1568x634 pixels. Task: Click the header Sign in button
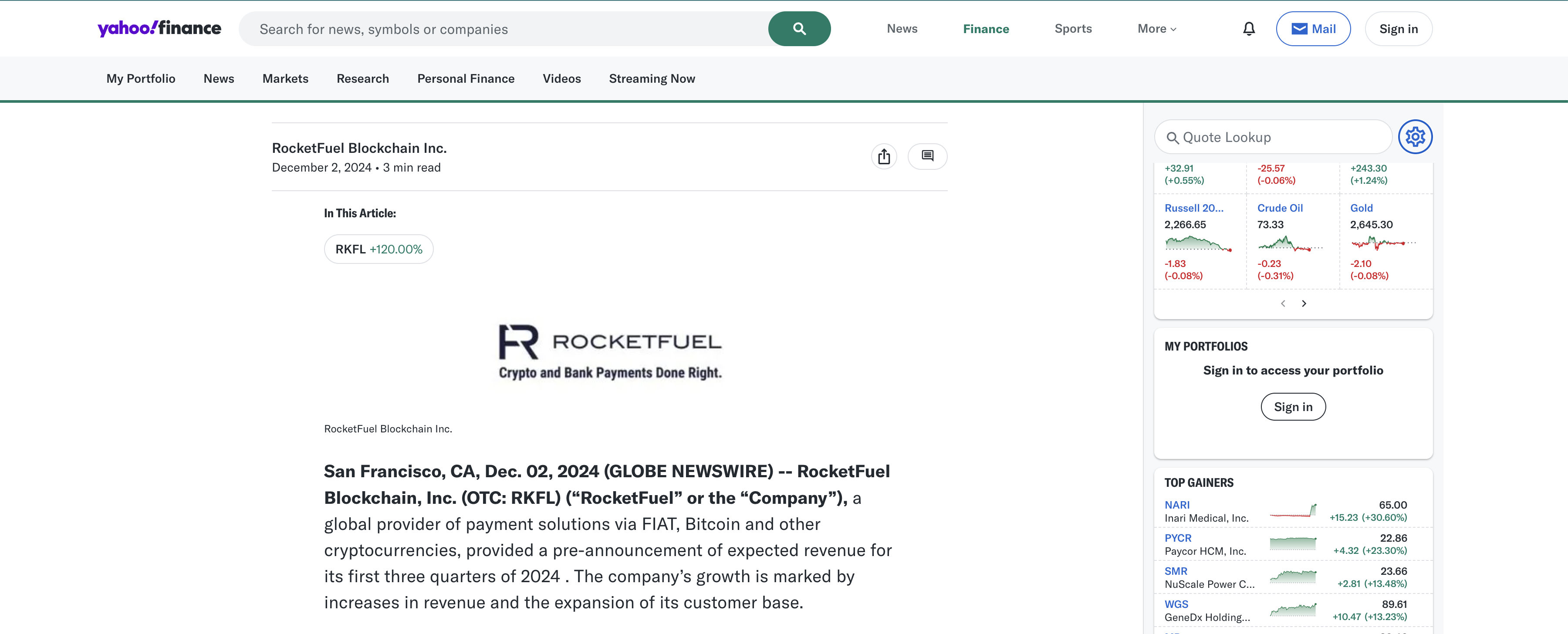[1398, 29]
